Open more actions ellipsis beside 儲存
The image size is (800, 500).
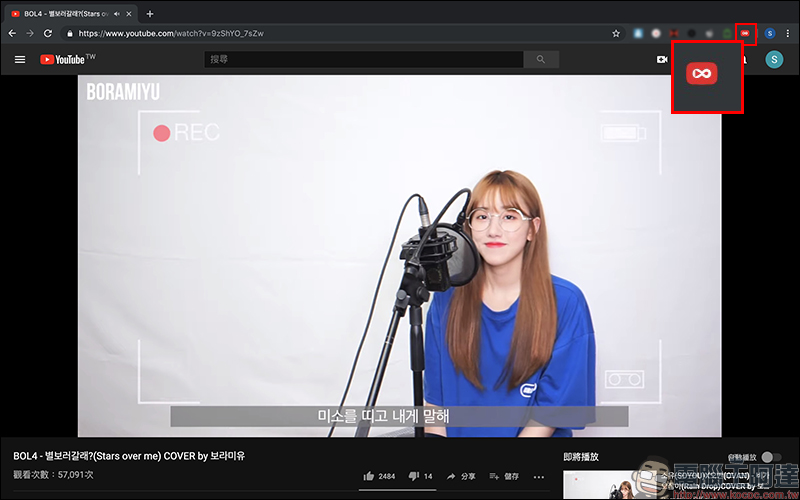click(539, 477)
